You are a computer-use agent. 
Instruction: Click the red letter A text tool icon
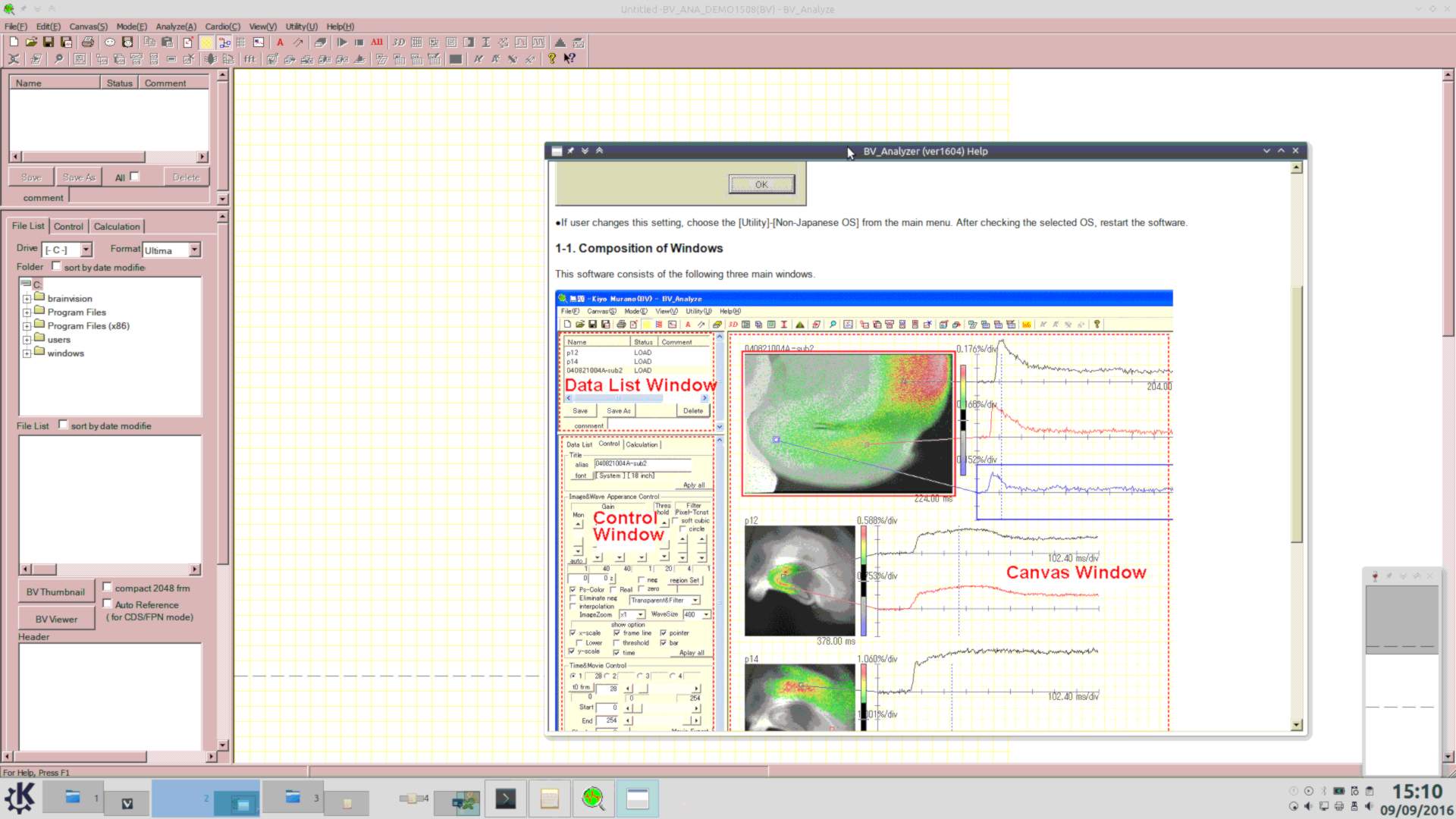pos(280,42)
